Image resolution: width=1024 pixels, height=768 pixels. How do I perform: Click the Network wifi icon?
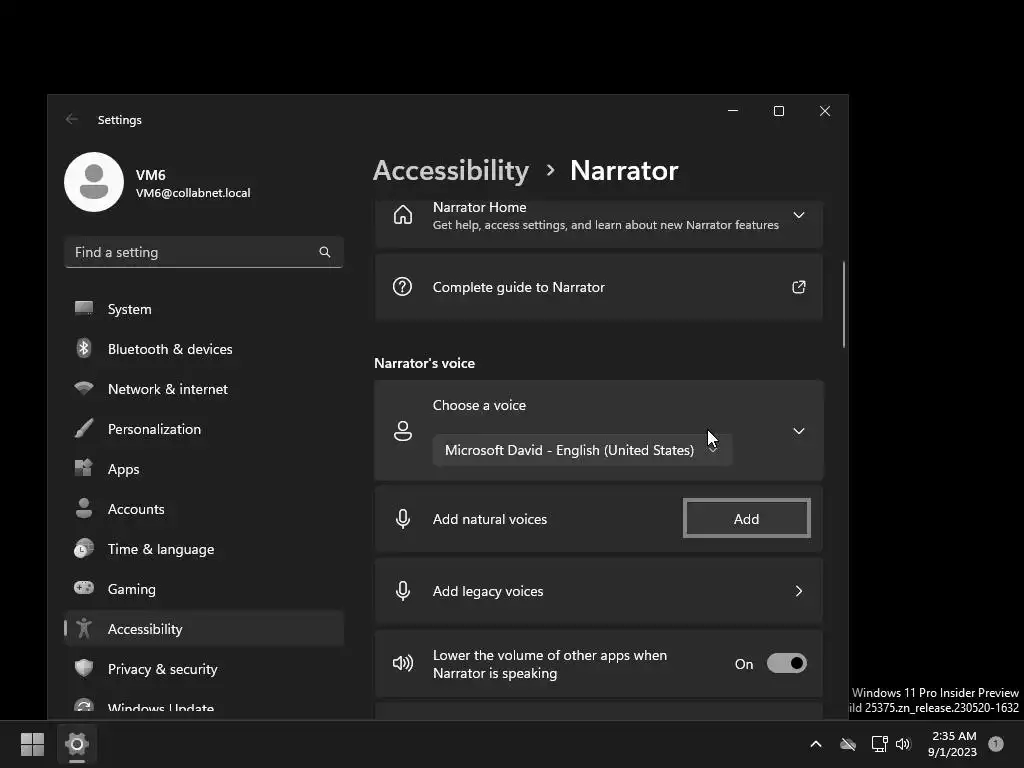tap(84, 389)
